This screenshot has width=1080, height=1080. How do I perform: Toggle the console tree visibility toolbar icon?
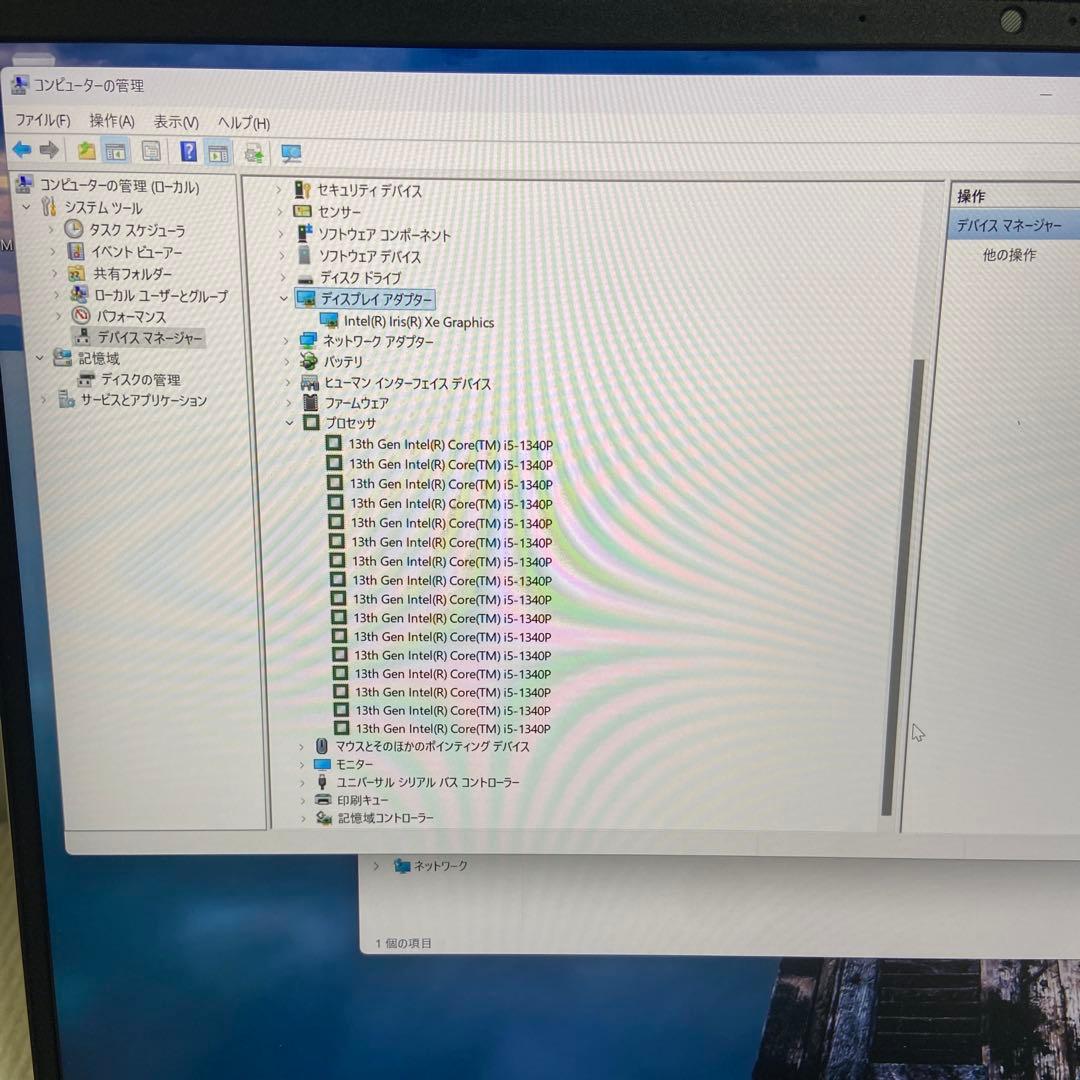click(116, 151)
